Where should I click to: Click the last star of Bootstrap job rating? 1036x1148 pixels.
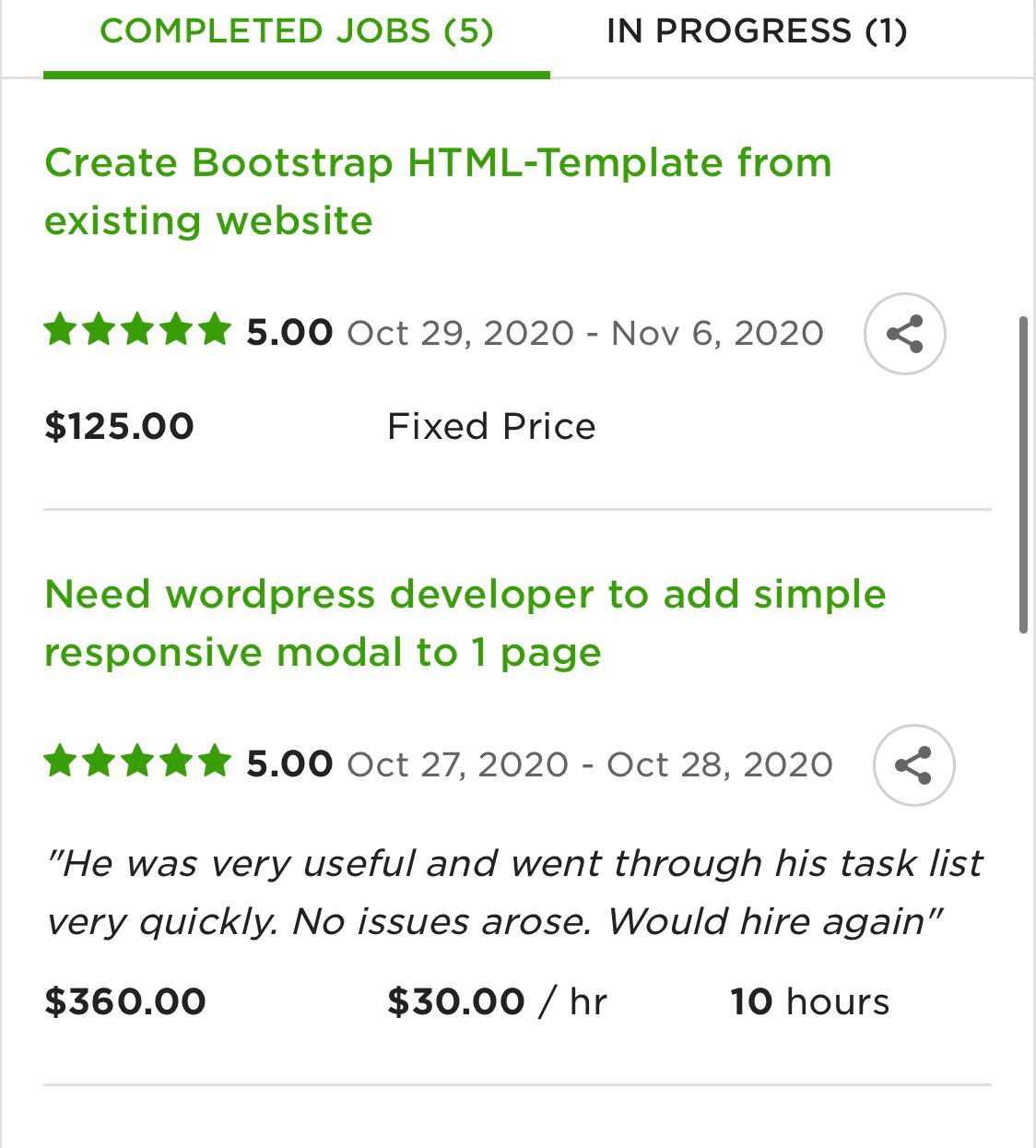[x=215, y=329]
